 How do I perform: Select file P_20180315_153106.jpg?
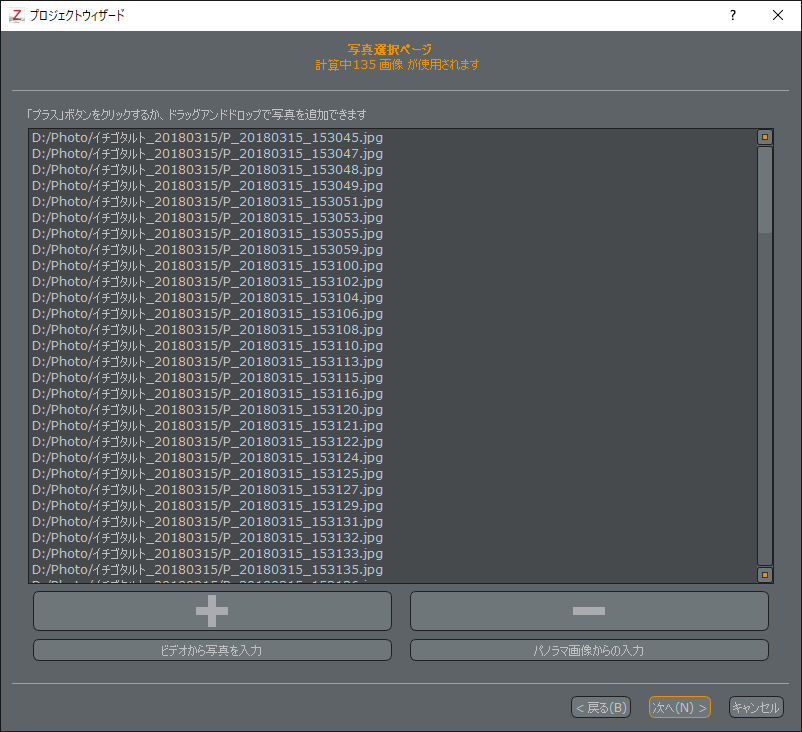[393, 314]
